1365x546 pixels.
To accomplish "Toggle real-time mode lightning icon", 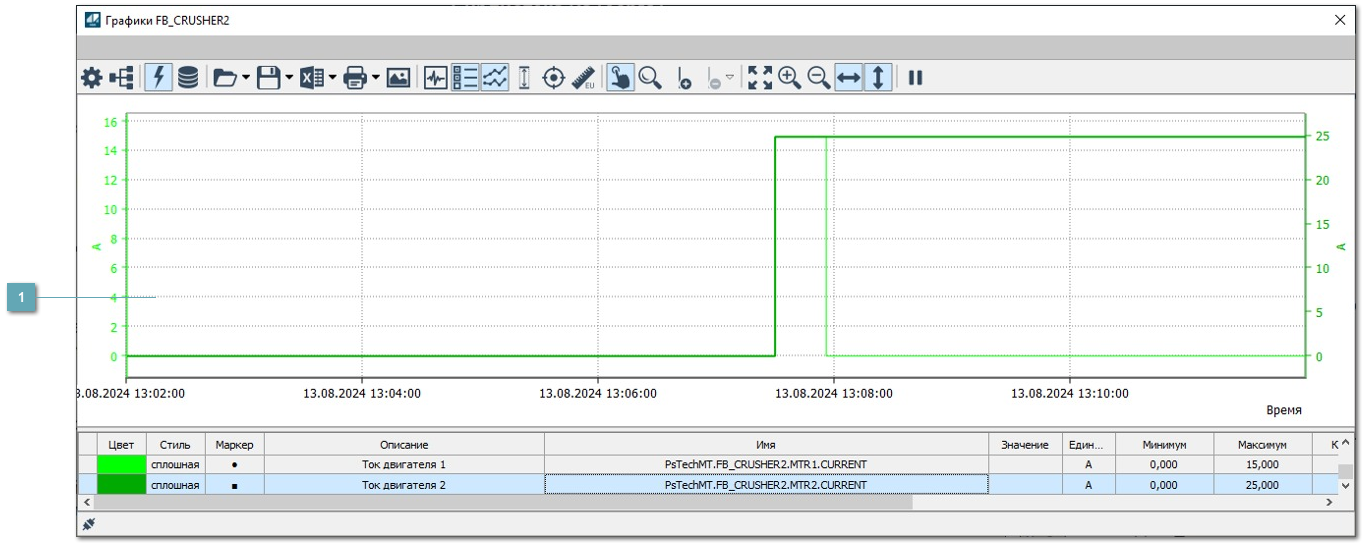I will point(158,78).
